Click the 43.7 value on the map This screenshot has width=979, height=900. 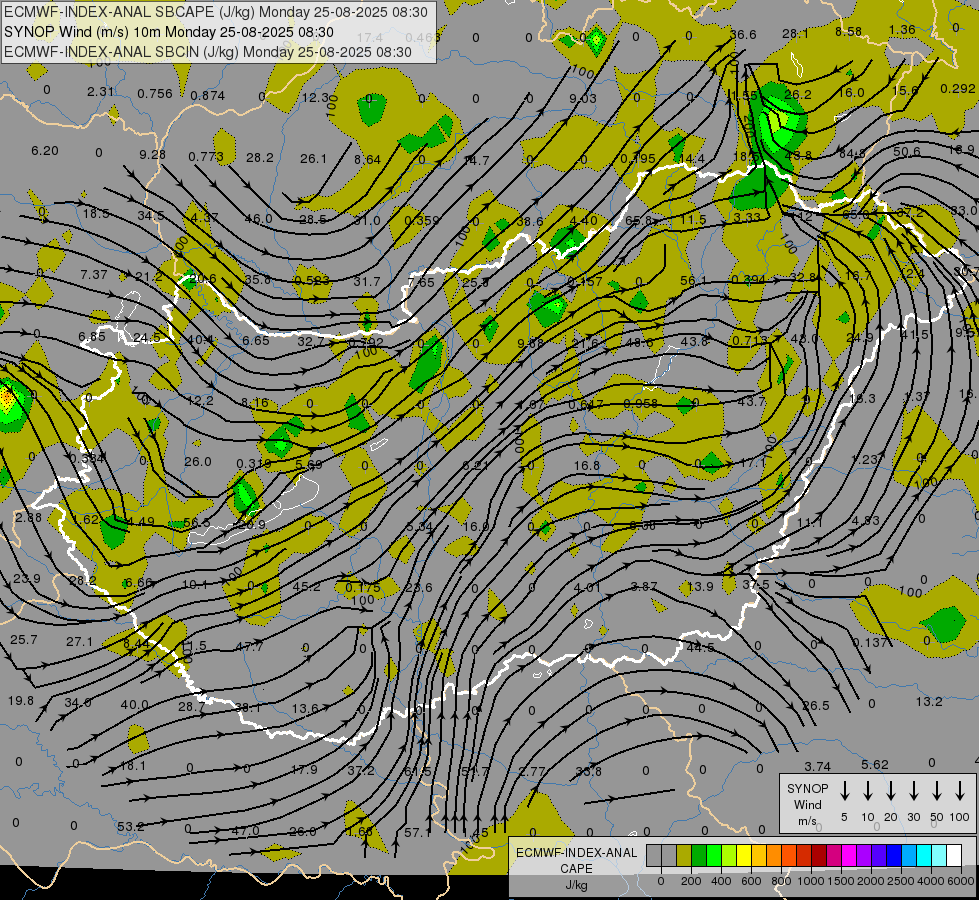coord(751,402)
